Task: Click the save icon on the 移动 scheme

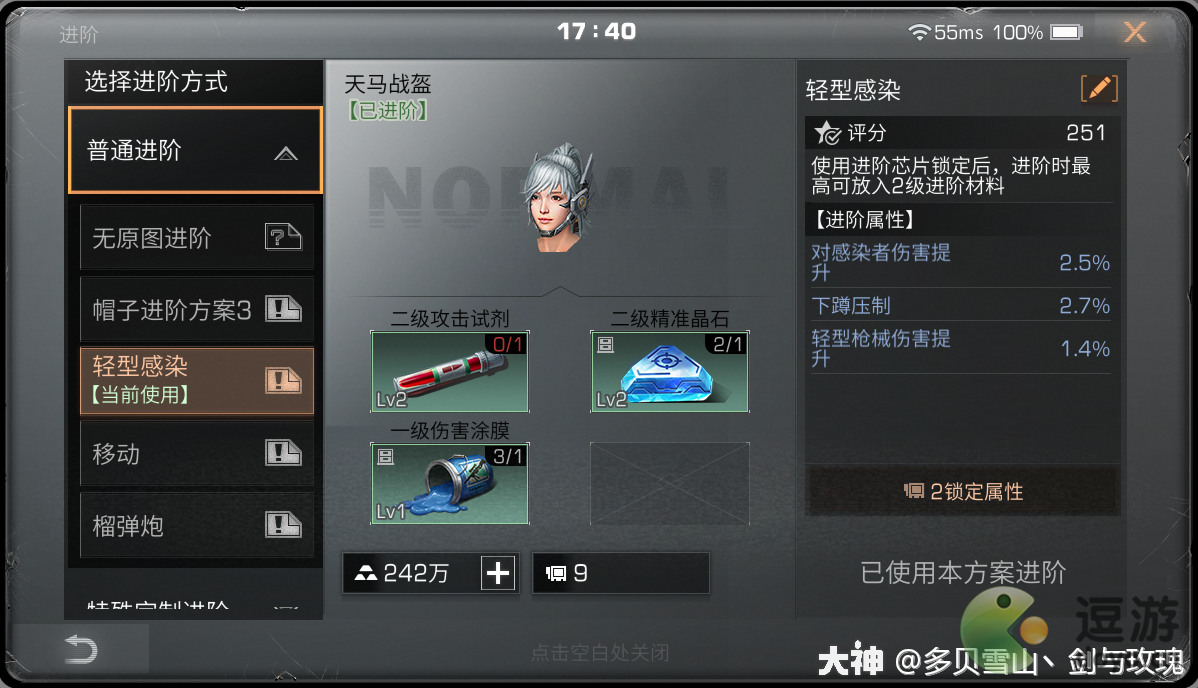Action: [x=283, y=453]
